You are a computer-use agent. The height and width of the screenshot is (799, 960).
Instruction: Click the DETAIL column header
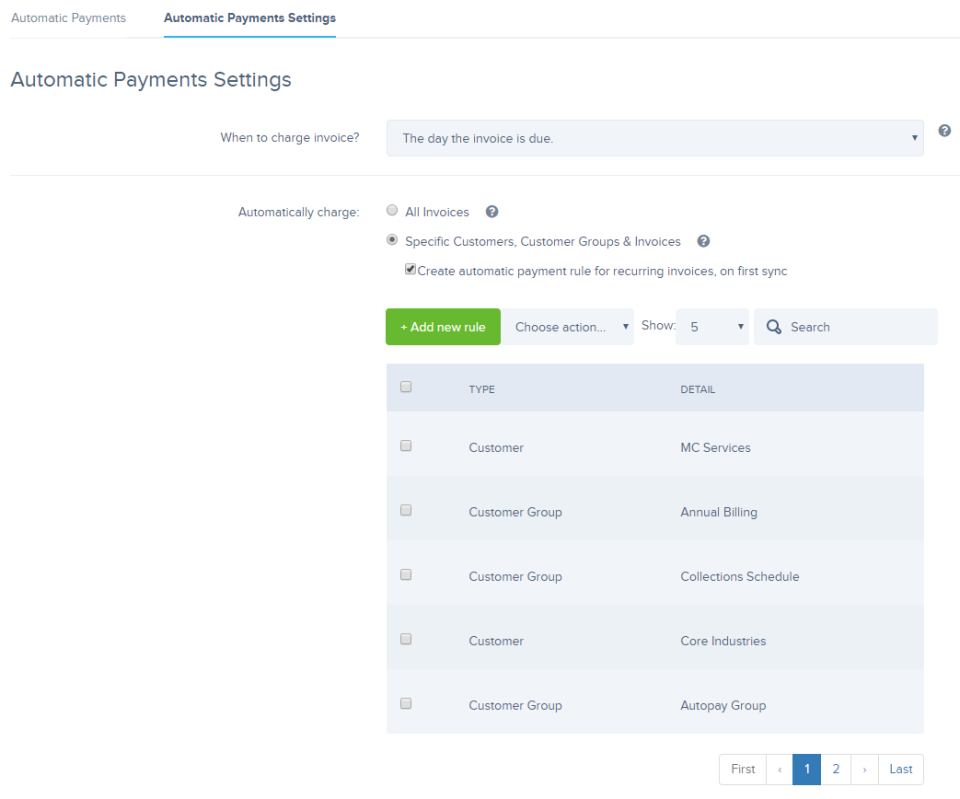click(x=697, y=389)
